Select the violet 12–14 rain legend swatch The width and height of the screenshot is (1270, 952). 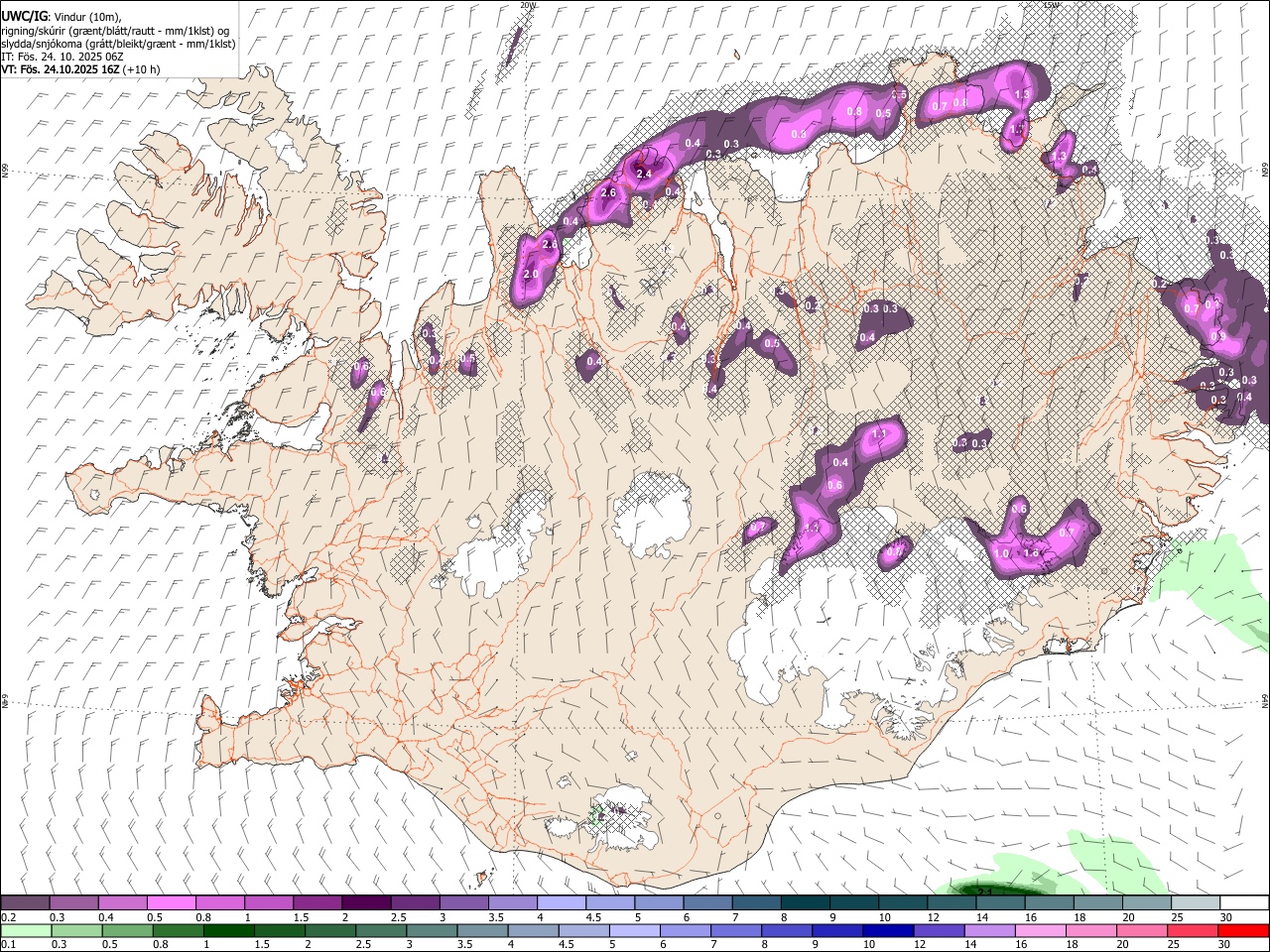pyautogui.click(x=939, y=930)
